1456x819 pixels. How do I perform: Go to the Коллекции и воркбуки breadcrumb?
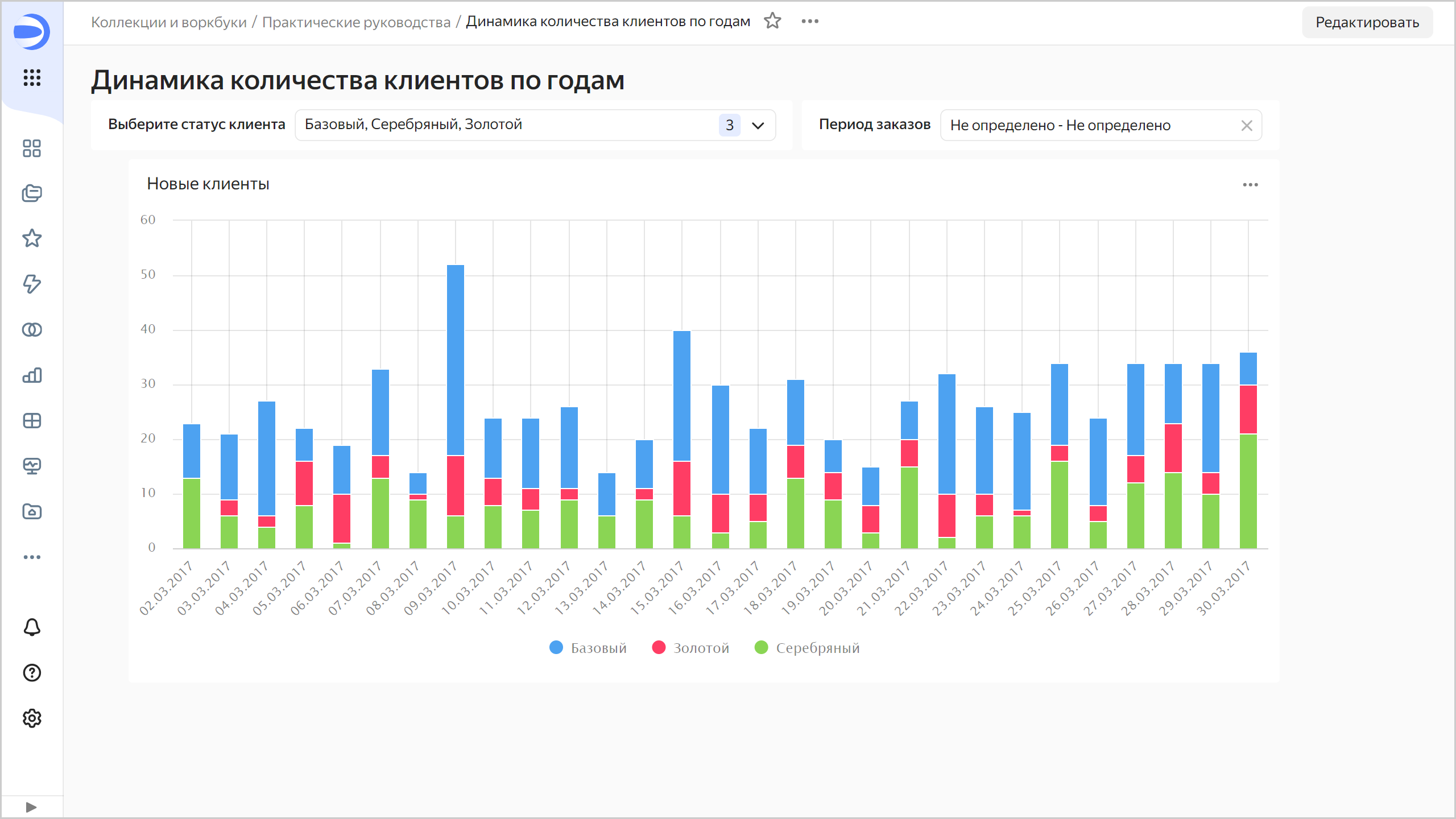pyautogui.click(x=168, y=22)
